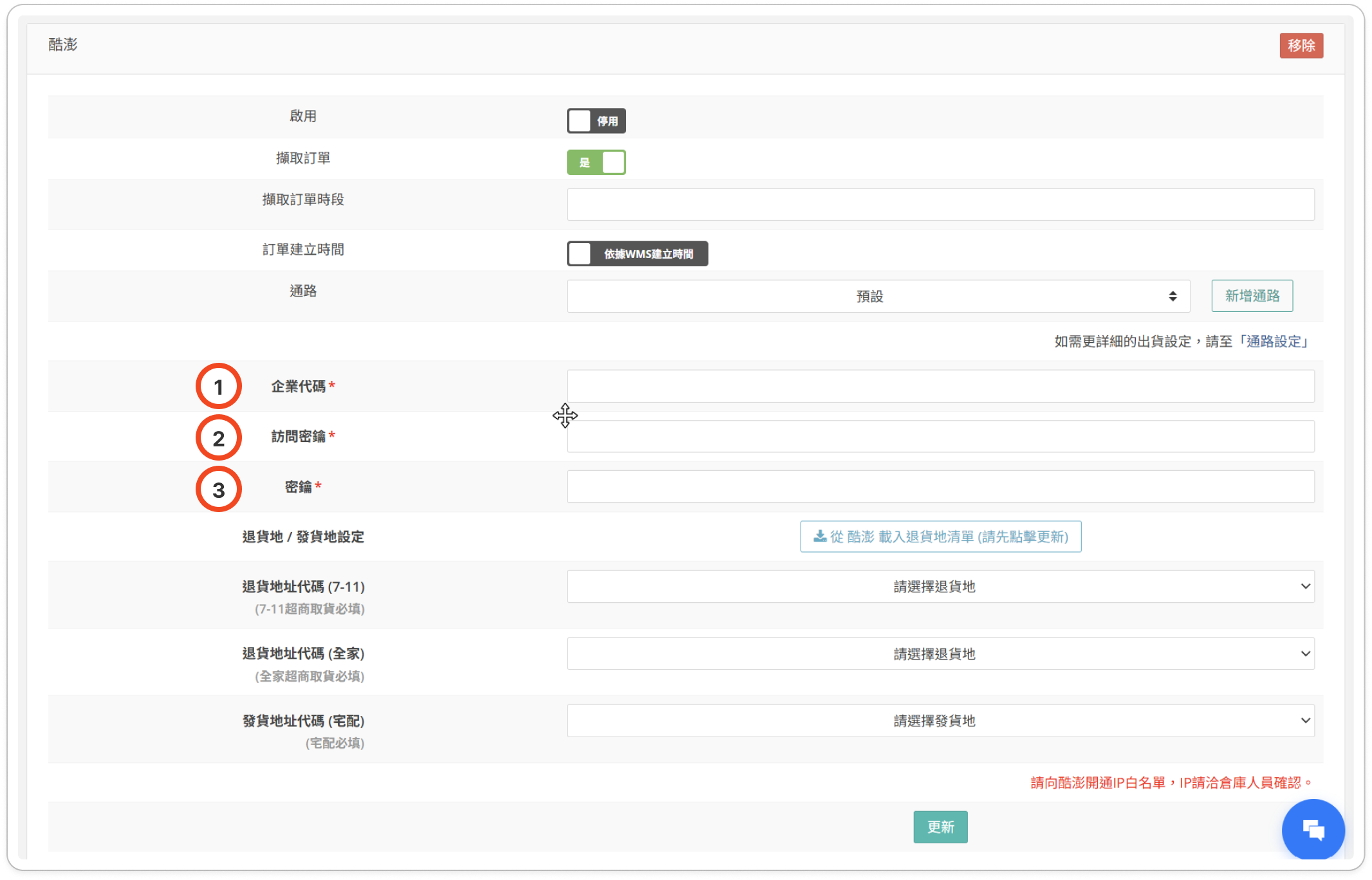
Task: Click the 擷取訂單時段 input box
Action: [940, 205]
